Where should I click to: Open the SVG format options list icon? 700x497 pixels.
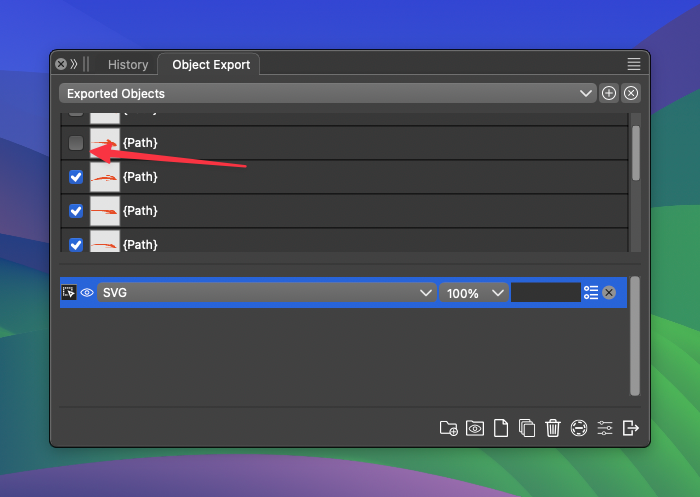(x=591, y=293)
